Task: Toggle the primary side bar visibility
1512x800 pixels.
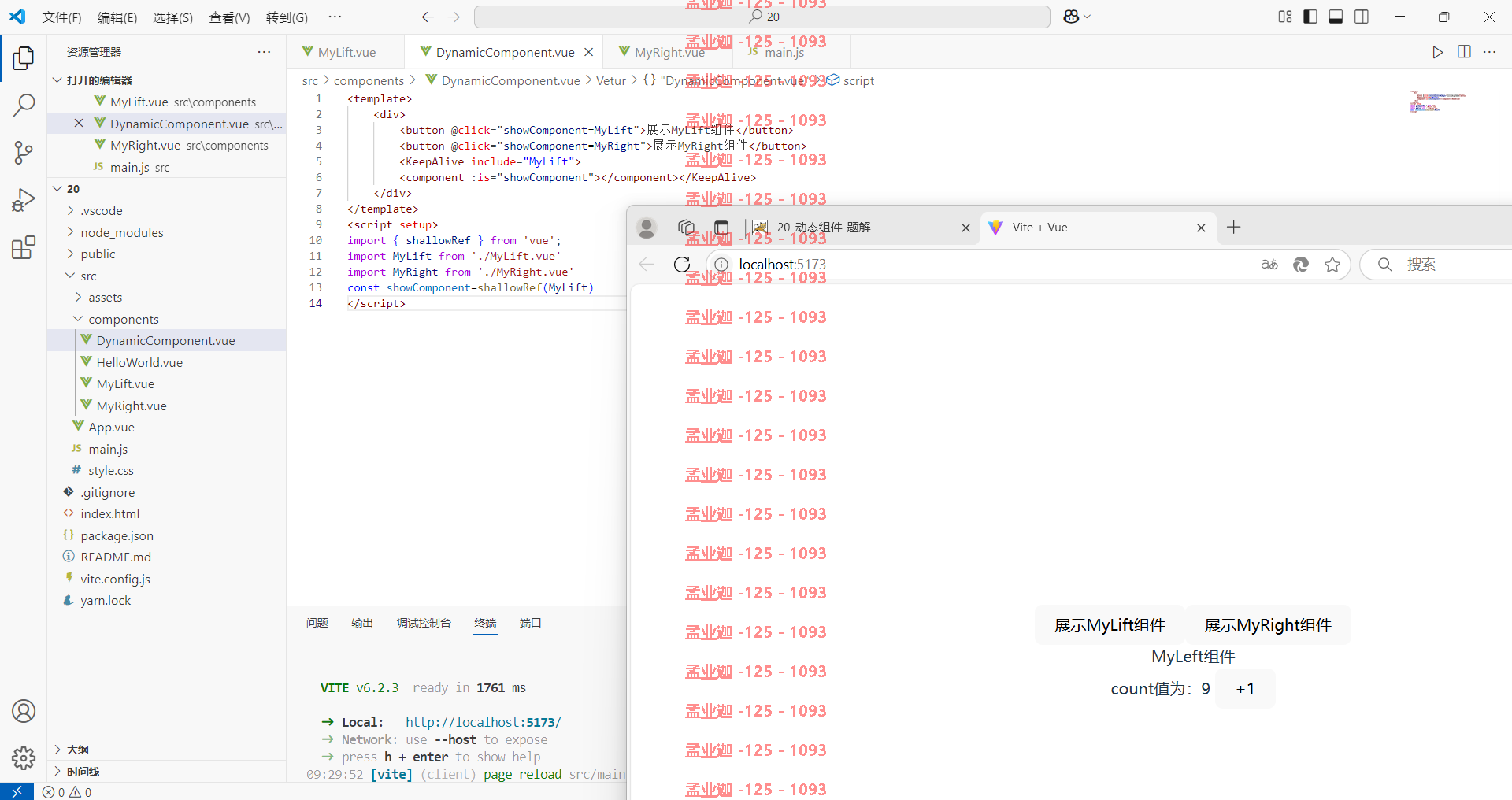Action: pyautogui.click(x=1310, y=17)
